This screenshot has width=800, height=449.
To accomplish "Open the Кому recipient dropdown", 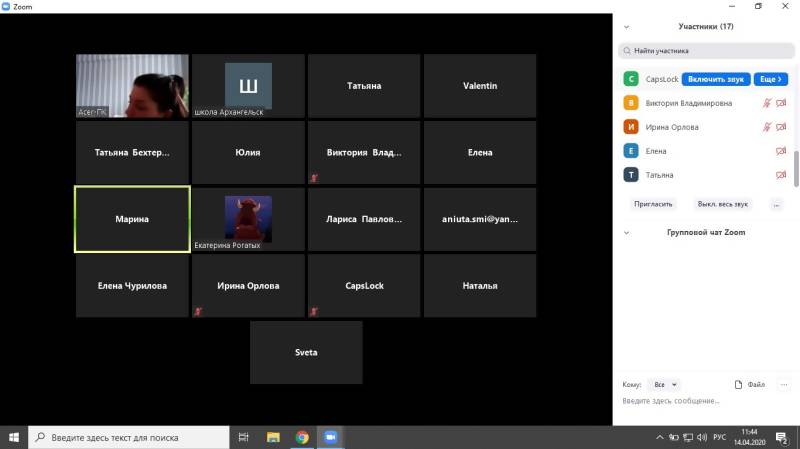I will pos(664,384).
